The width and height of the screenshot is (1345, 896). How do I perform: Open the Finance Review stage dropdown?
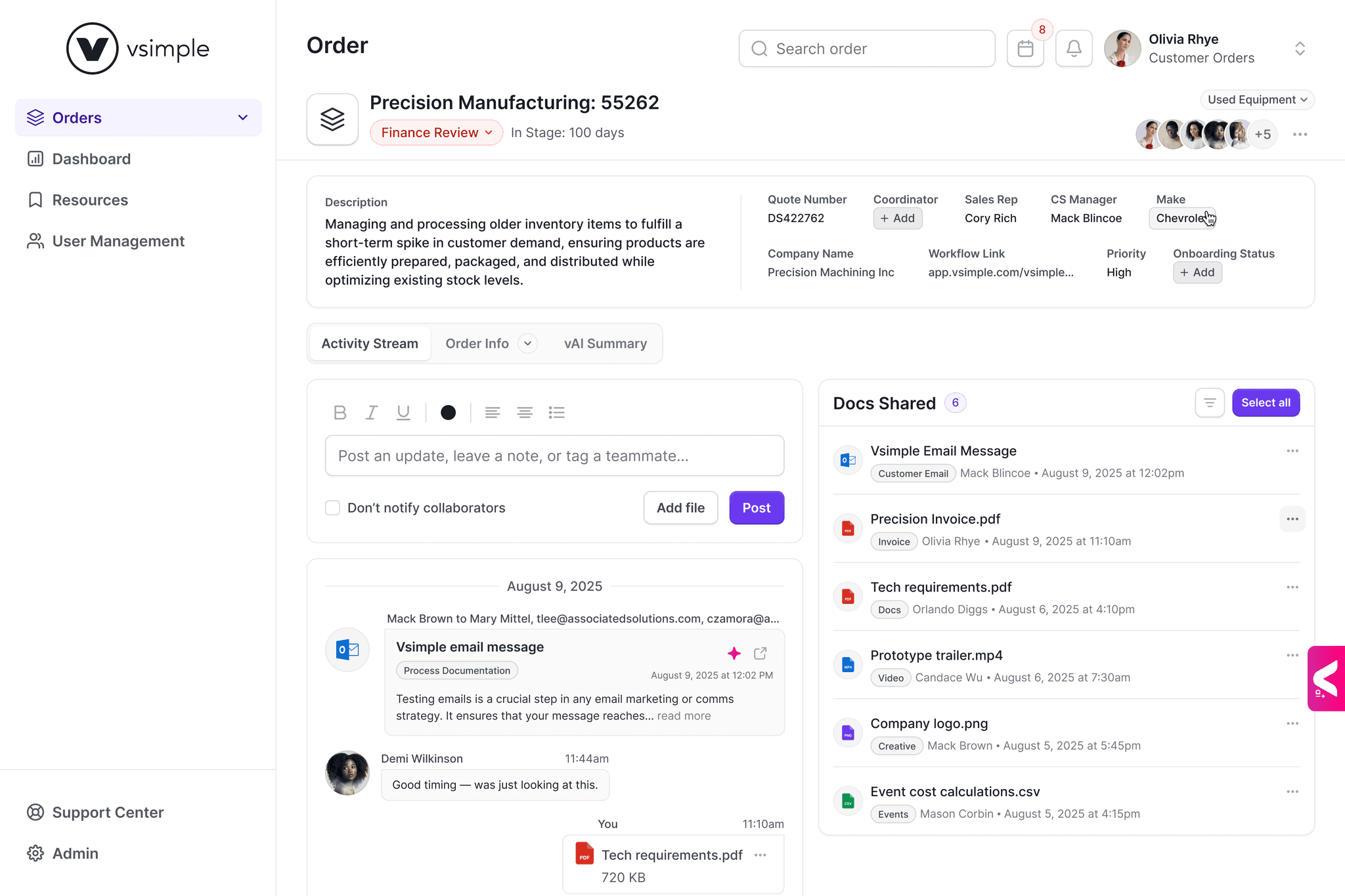pos(436,133)
